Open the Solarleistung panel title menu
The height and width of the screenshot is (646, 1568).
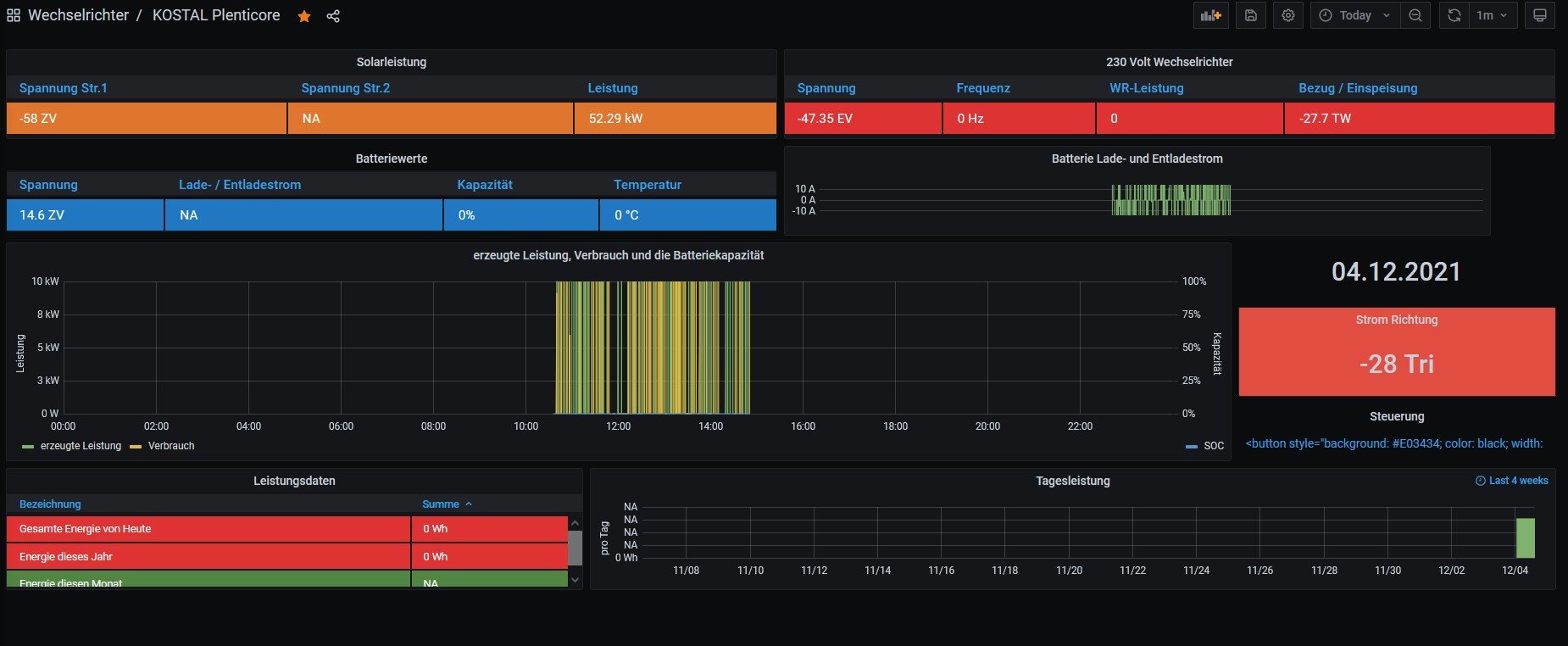pyautogui.click(x=391, y=62)
